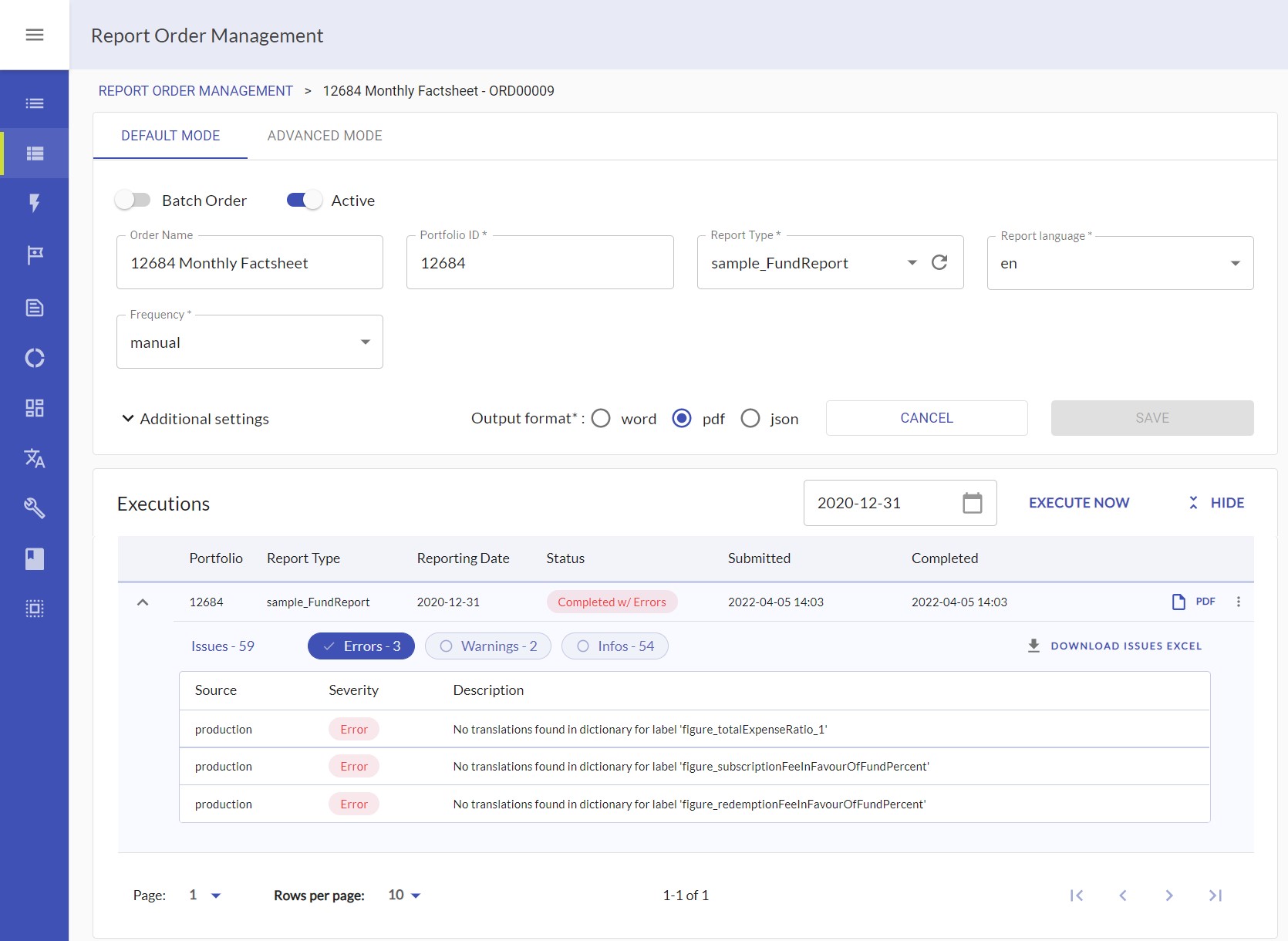Expand Additional settings section
Viewport: 1288px width, 941px height.
pyautogui.click(x=195, y=419)
